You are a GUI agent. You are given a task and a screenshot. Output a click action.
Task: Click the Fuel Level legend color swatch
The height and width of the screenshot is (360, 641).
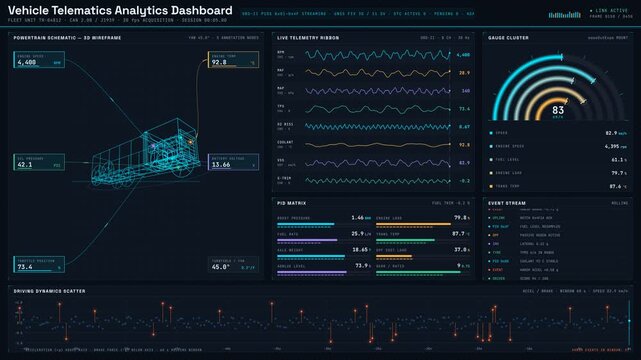coord(491,159)
